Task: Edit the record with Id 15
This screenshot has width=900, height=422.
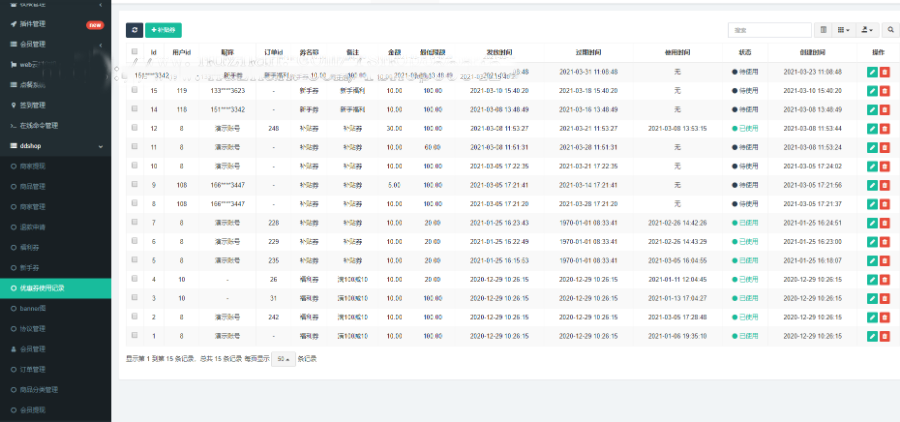Action: 872,90
